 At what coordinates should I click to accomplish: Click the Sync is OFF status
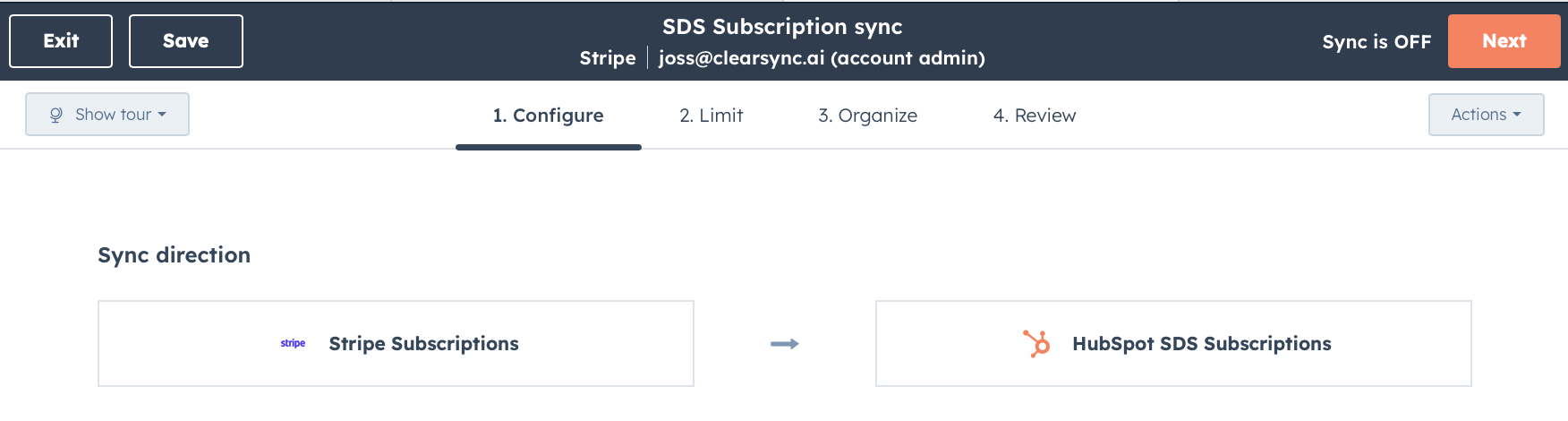point(1376,42)
